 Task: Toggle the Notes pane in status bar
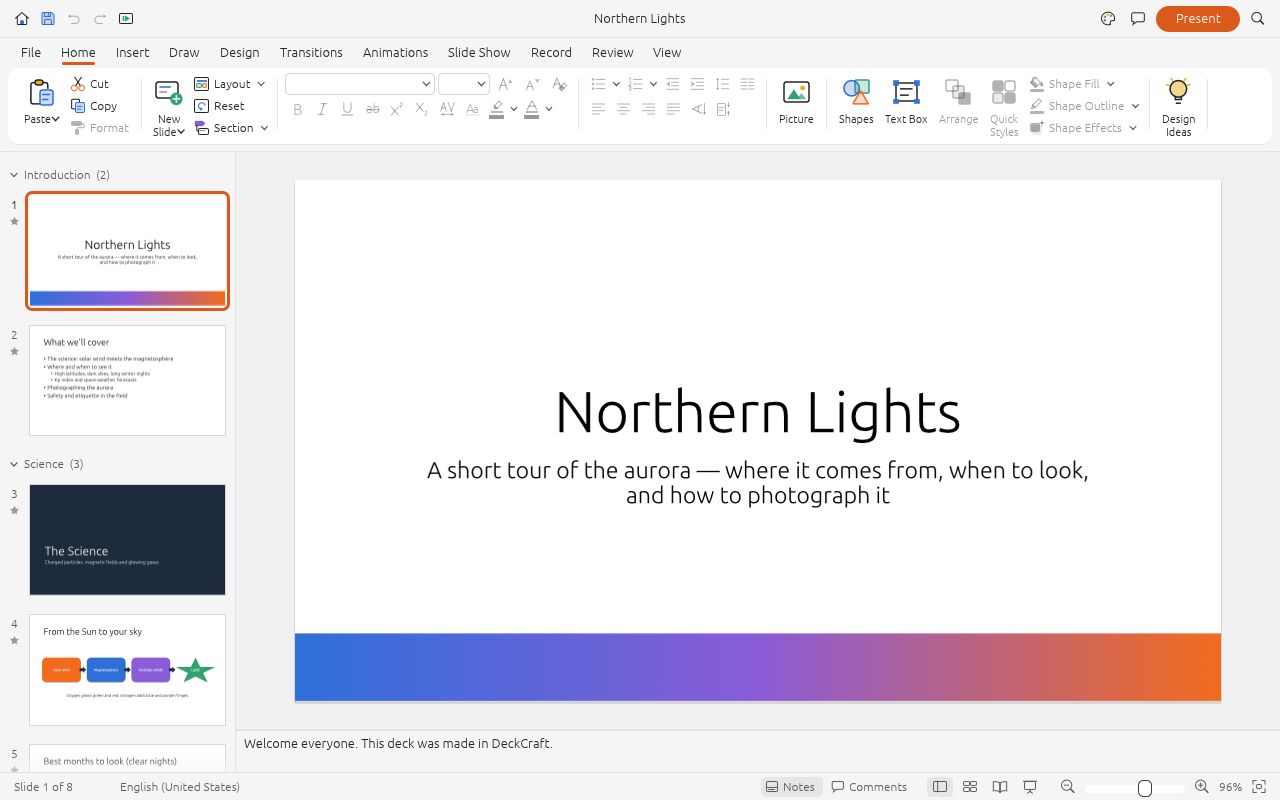790,787
